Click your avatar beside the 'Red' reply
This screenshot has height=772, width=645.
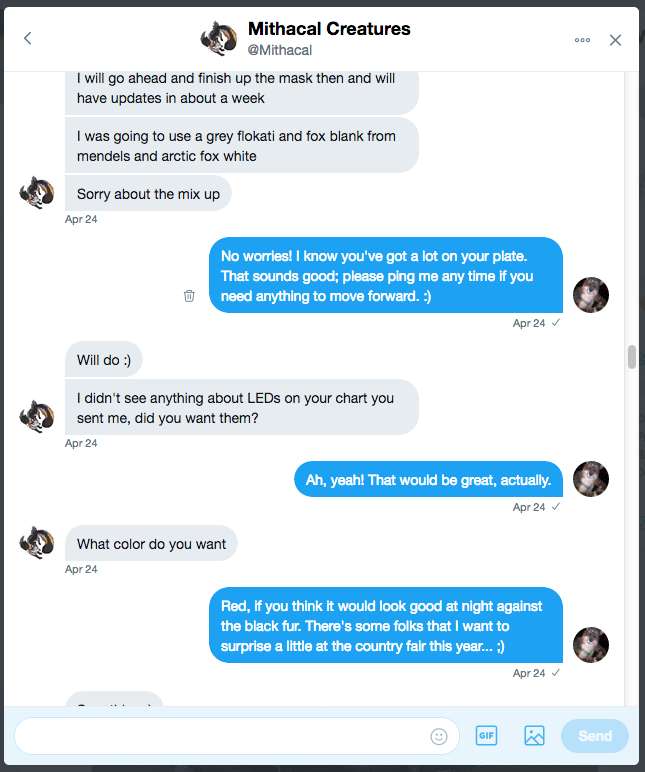click(x=591, y=645)
